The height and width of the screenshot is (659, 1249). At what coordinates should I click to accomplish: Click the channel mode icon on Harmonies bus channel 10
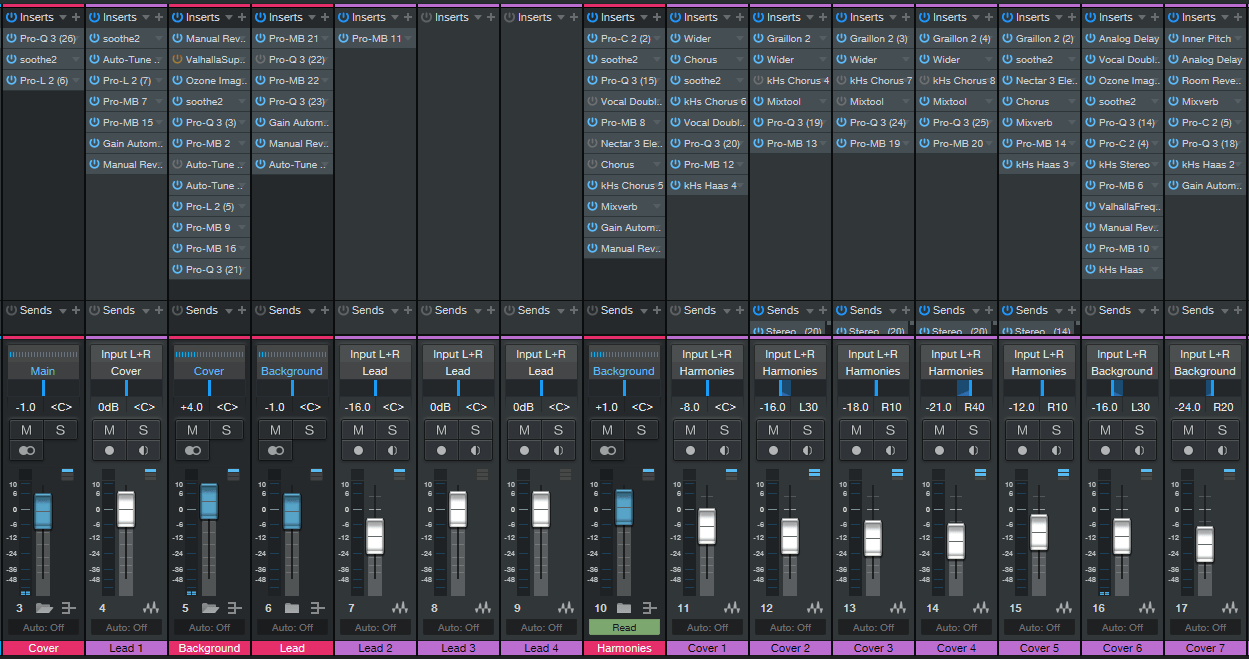(607, 451)
